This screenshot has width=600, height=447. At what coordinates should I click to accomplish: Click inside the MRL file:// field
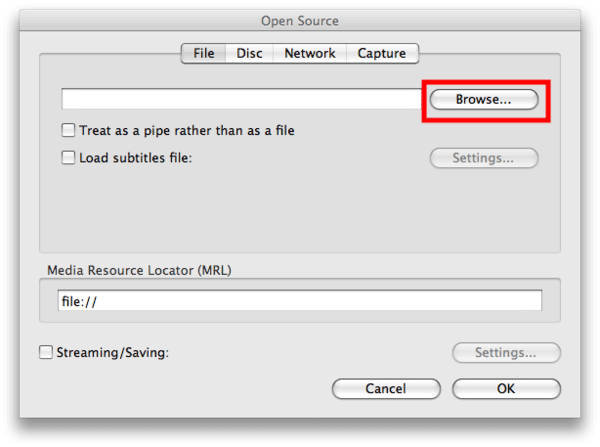click(x=300, y=300)
